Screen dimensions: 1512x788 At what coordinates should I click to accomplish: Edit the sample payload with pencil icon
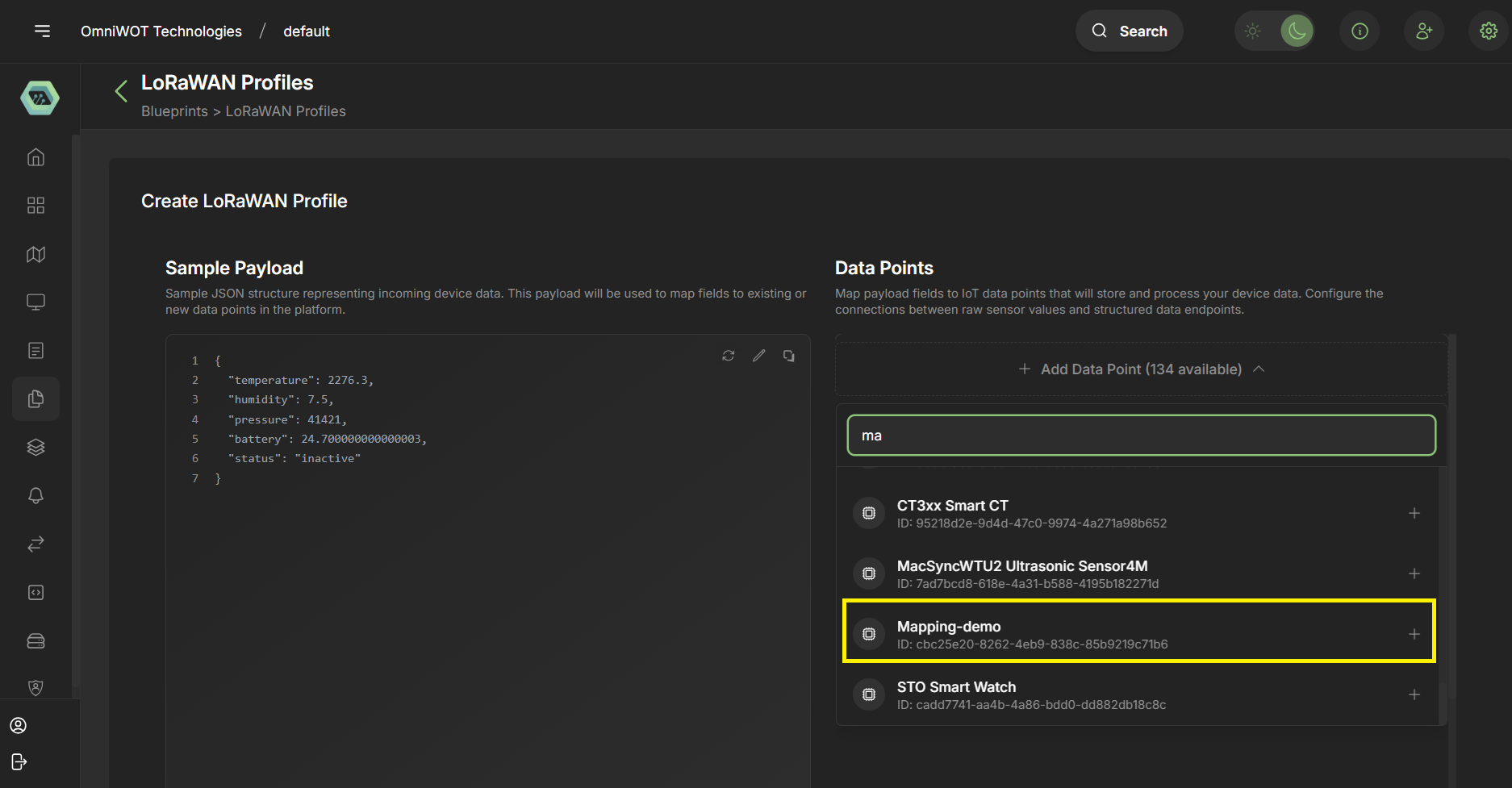[x=758, y=355]
